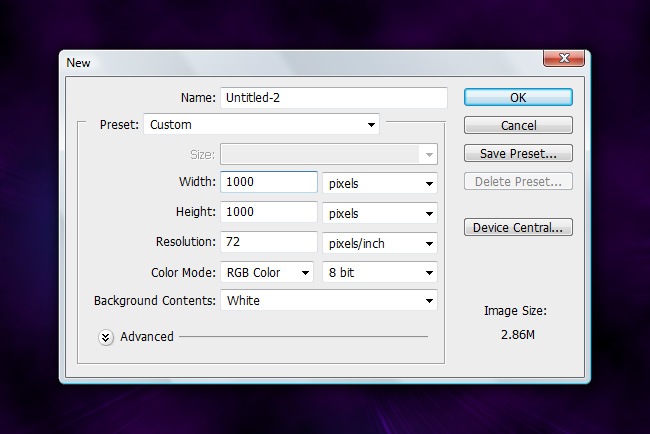Click the Width value field
Screen dimensions: 650x434
click(270, 182)
